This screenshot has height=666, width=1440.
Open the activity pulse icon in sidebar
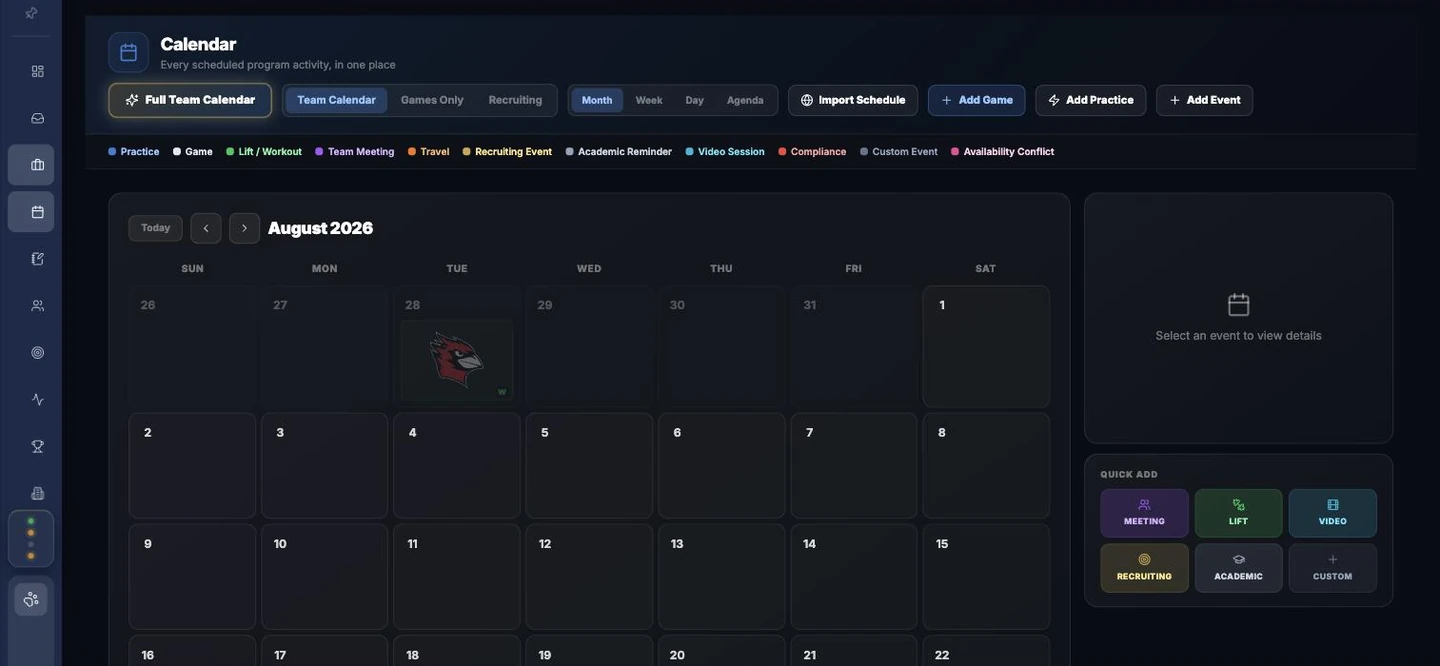[x=38, y=400]
